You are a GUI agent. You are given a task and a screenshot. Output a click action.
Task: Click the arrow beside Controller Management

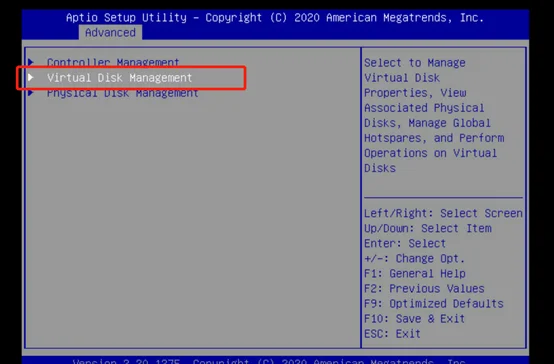[x=31, y=62]
